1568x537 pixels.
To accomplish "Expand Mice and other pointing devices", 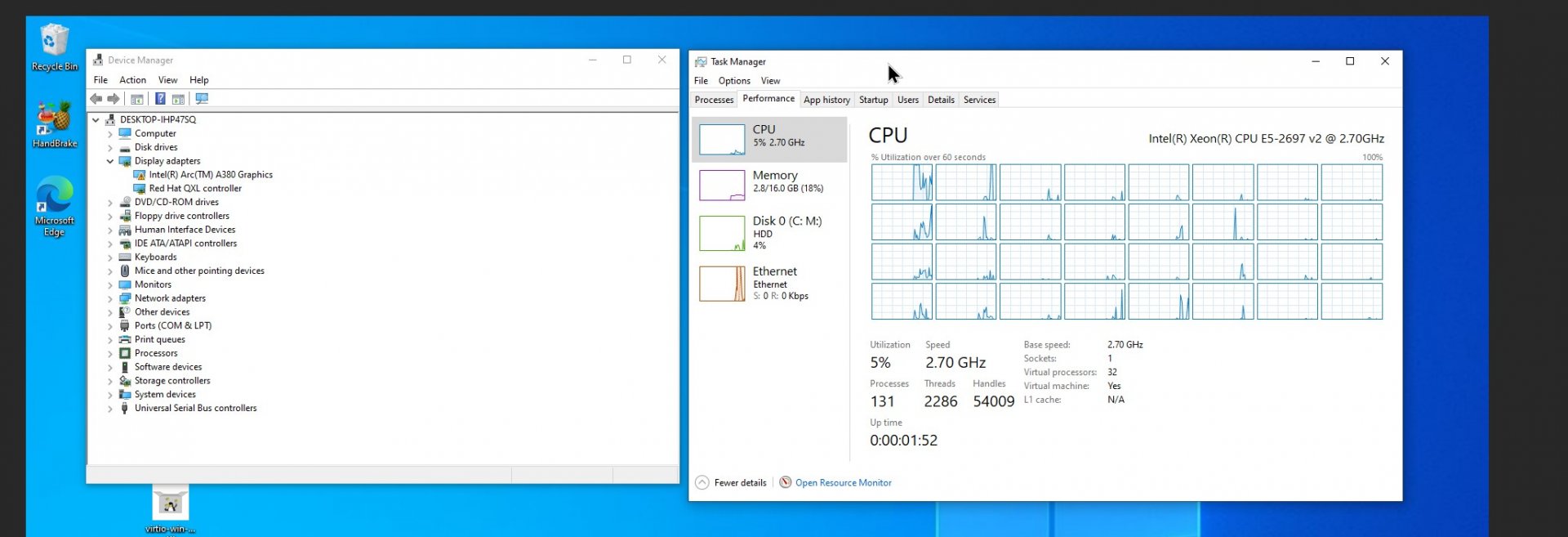I will point(110,271).
